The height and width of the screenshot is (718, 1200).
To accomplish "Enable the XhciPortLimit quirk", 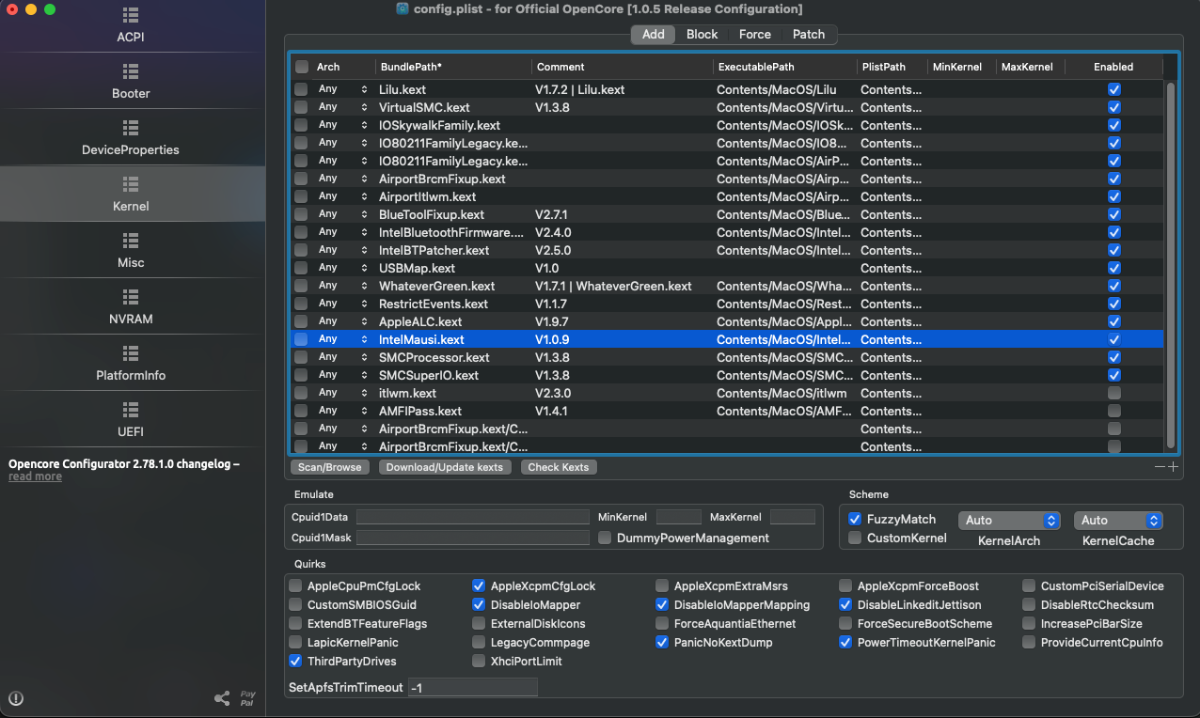I will 479,661.
